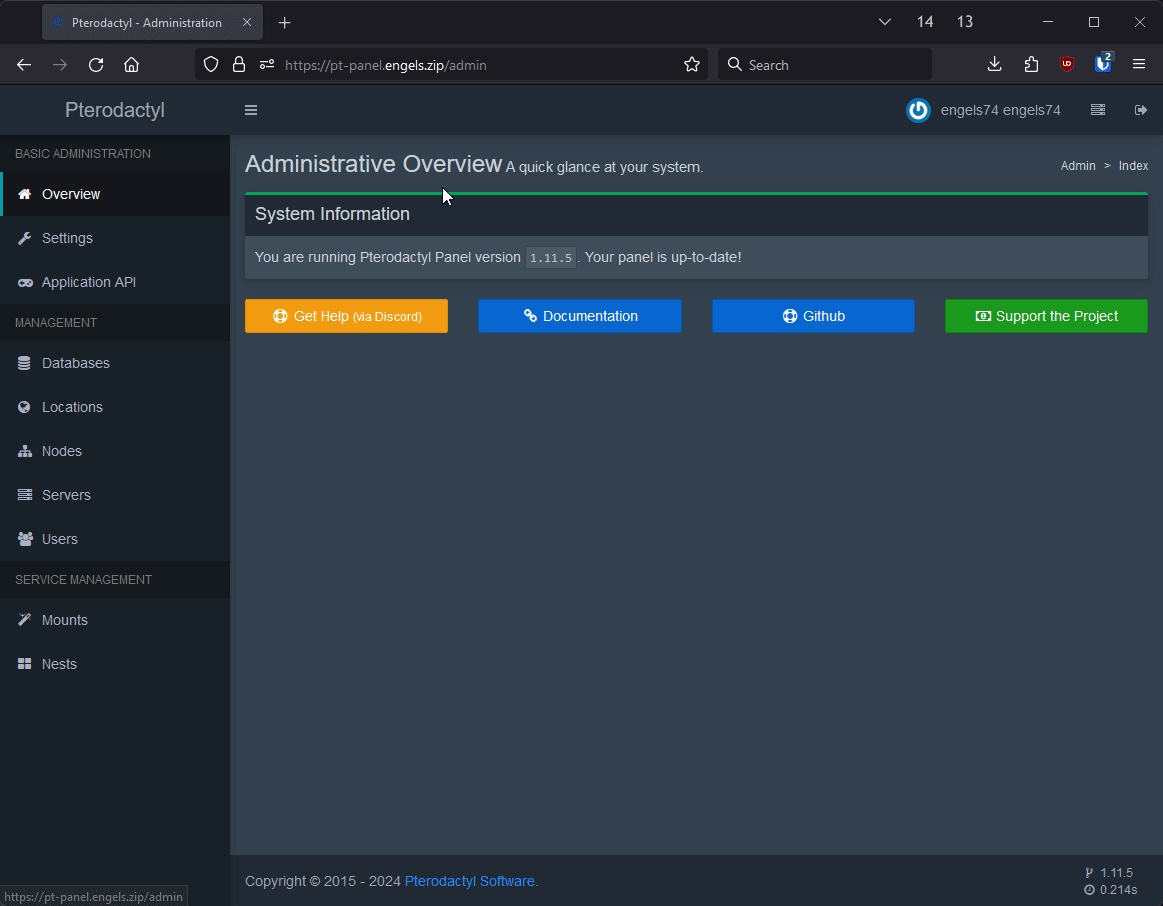
Task: Click the site permissions icon in address bar
Action: click(267, 65)
